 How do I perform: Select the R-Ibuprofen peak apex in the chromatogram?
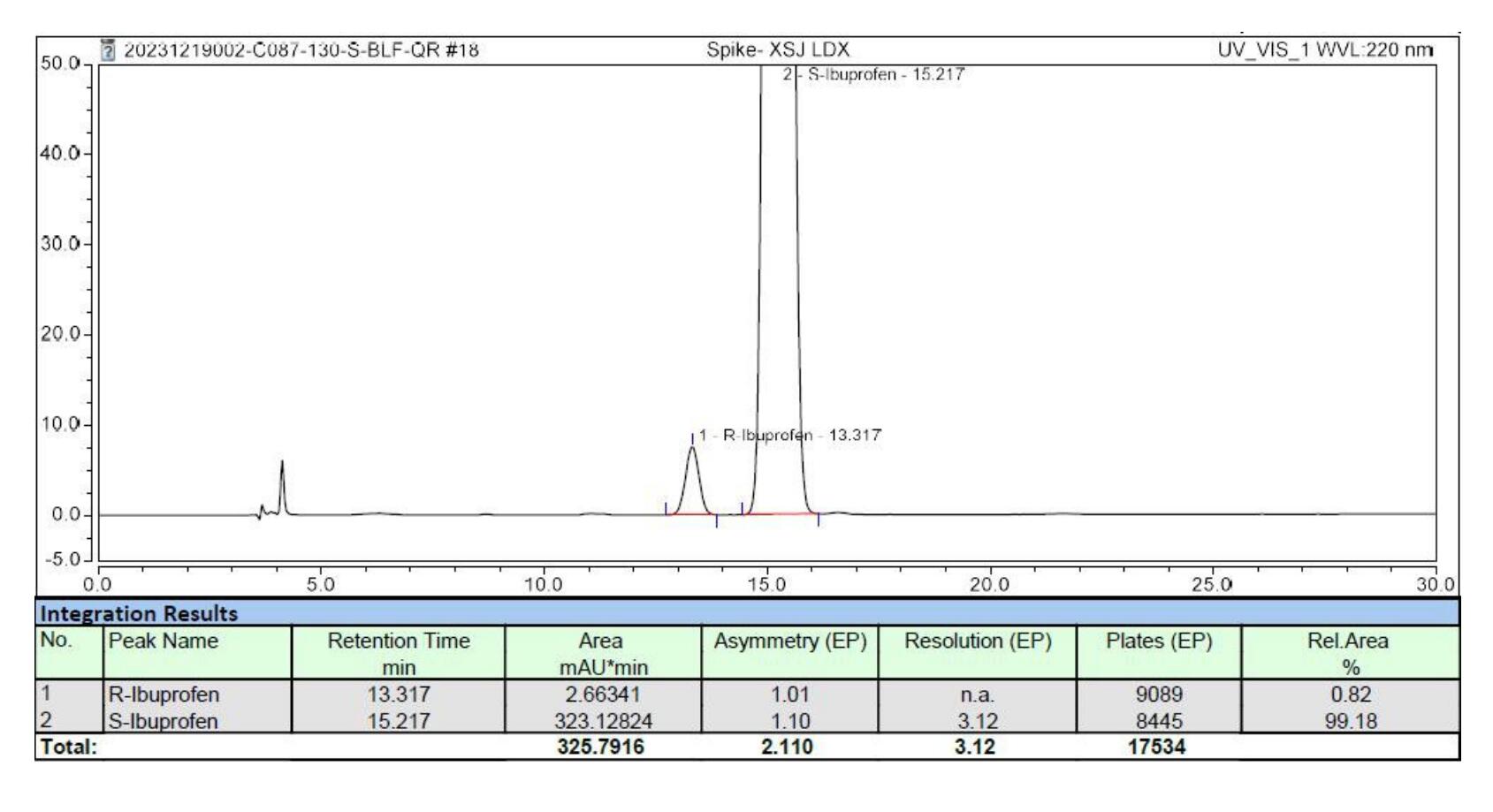tap(692, 449)
